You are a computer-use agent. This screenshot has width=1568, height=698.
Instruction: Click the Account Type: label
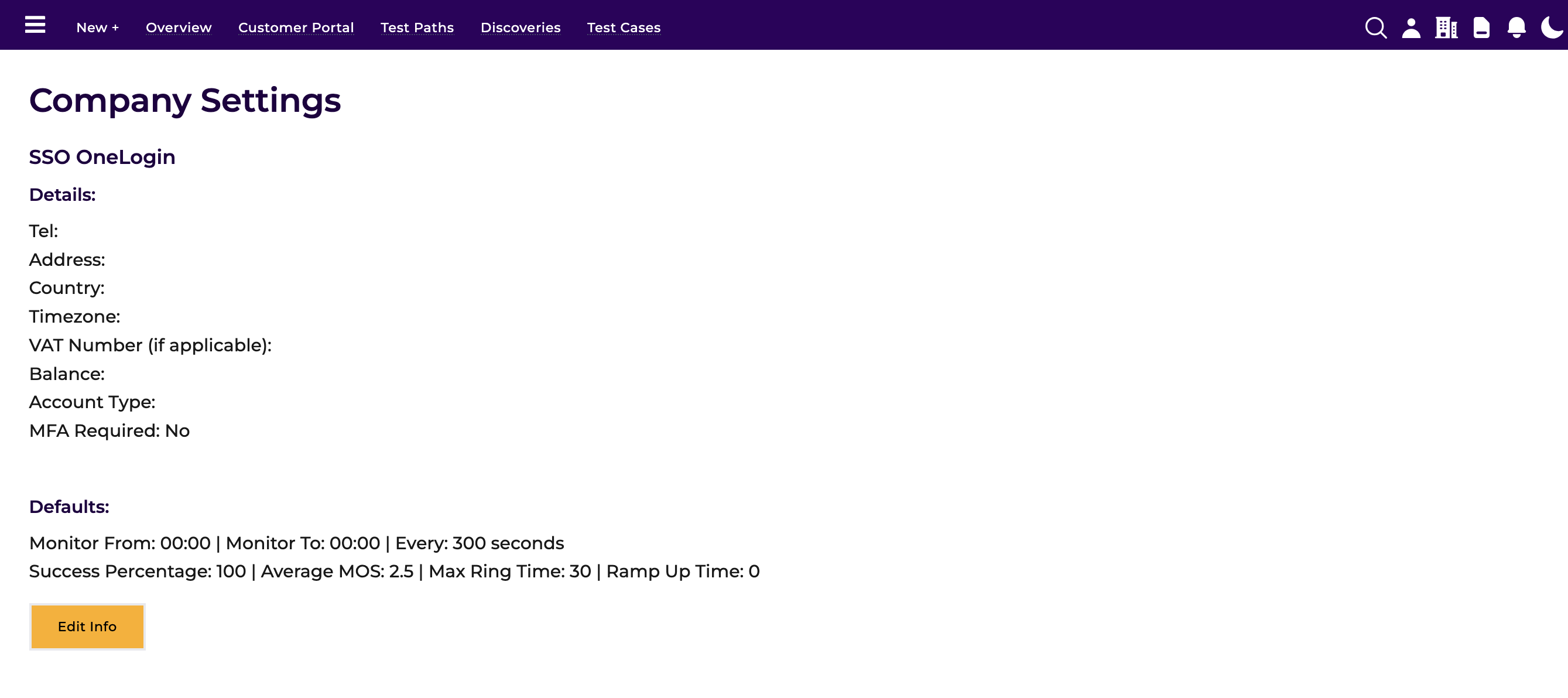coord(93,402)
